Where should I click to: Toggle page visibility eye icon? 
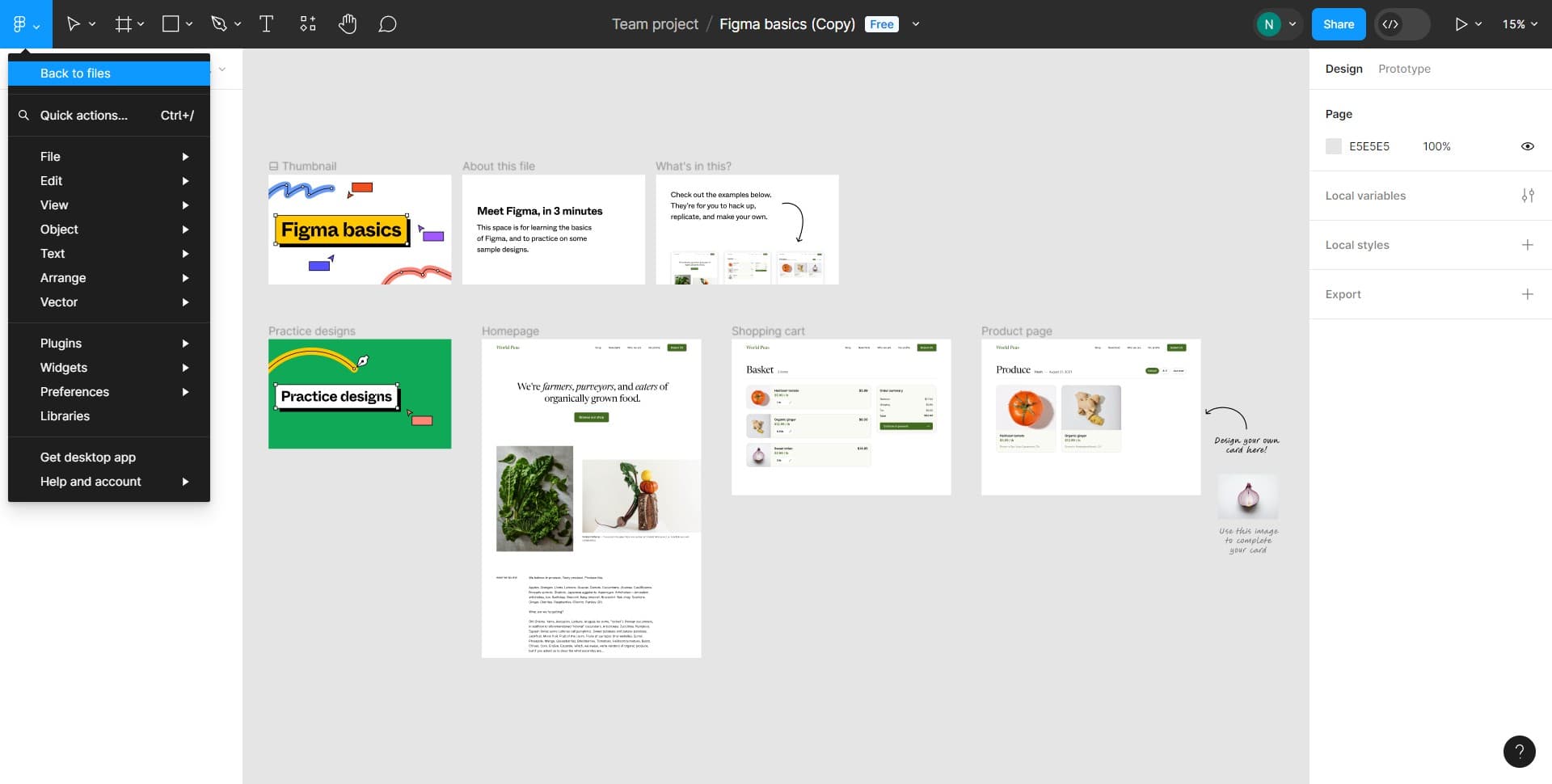(1527, 146)
